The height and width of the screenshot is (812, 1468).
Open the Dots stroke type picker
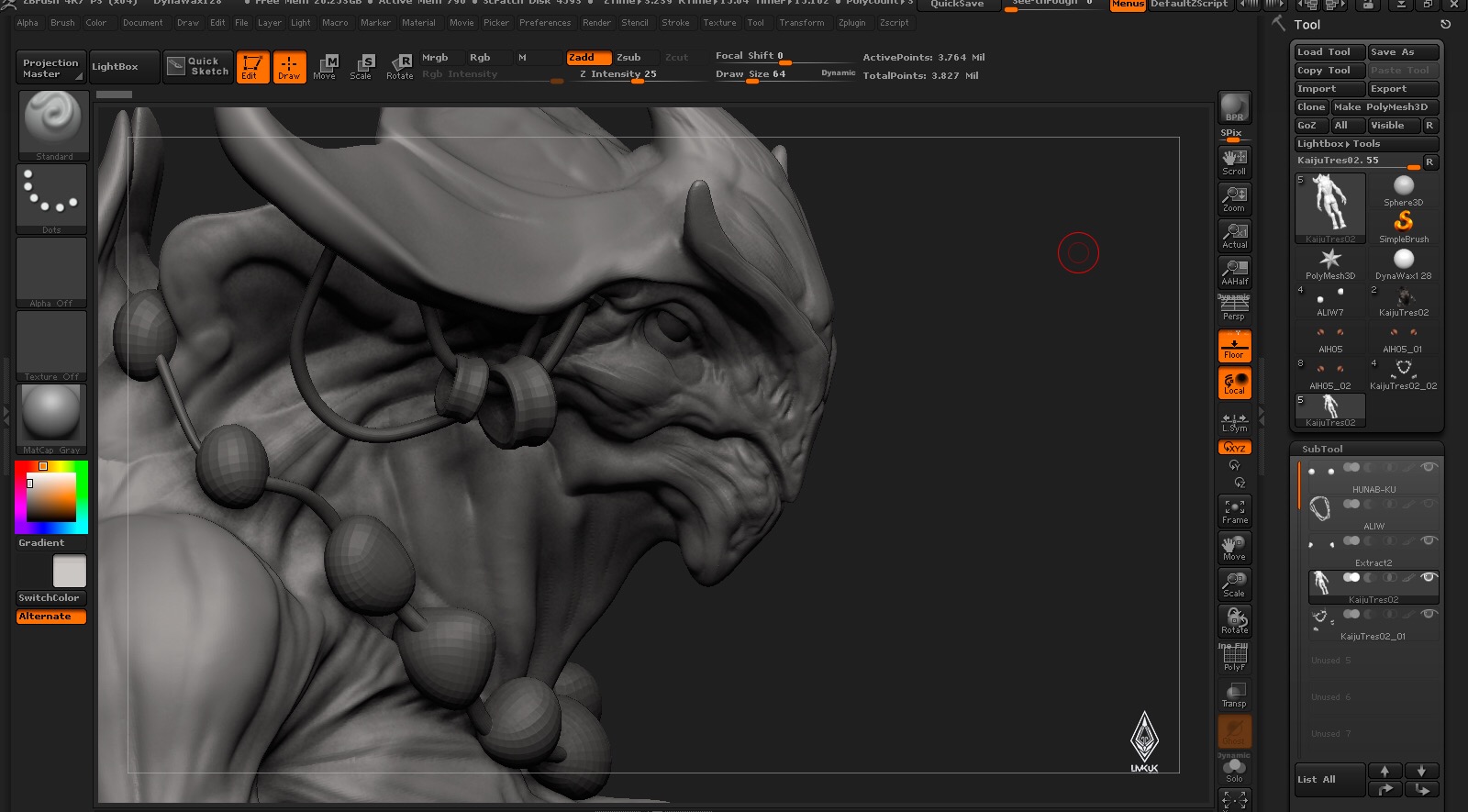pyautogui.click(x=51, y=199)
